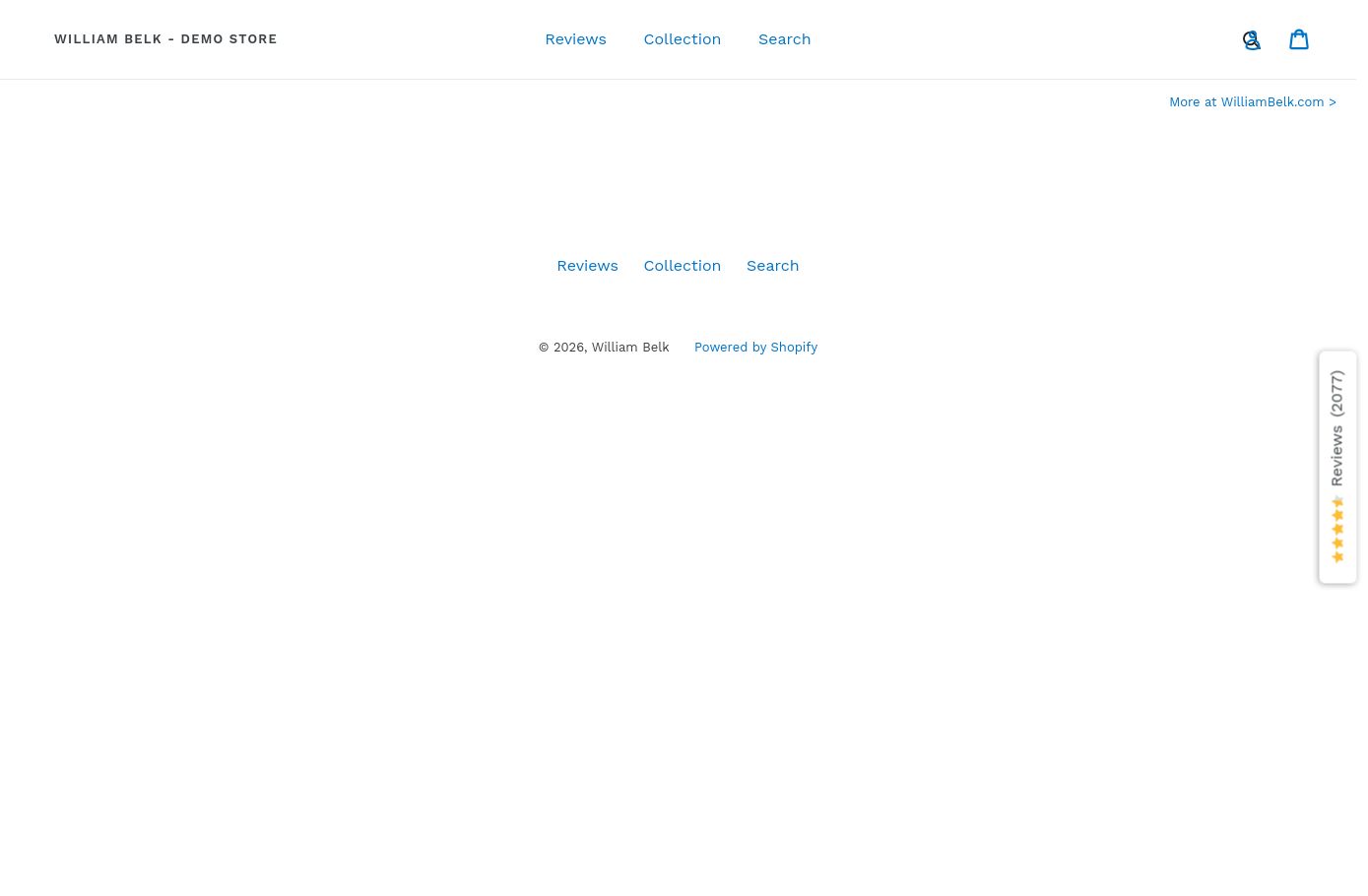The image size is (1368, 896).
Task: Follow the Powered by Shopify link
Action: click(754, 348)
